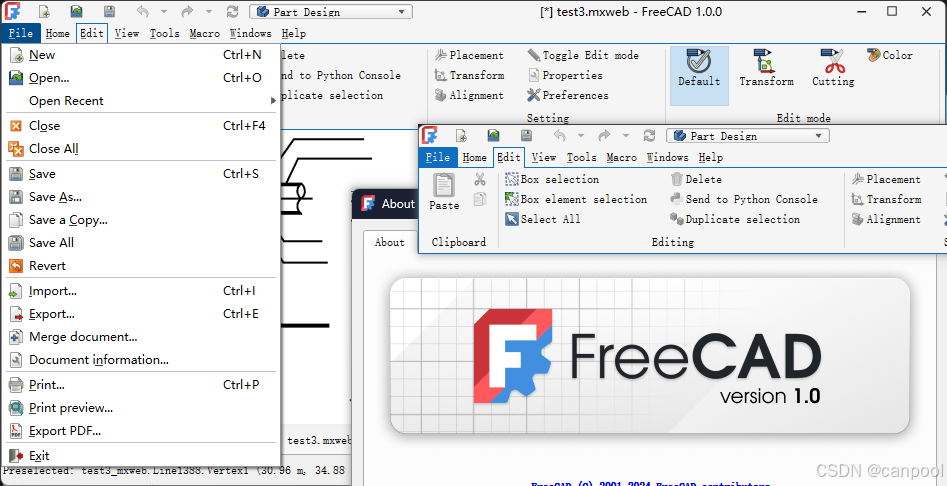This screenshot has width=947, height=486.
Task: Click the Open file icon in main title bar
Action: (77, 11)
